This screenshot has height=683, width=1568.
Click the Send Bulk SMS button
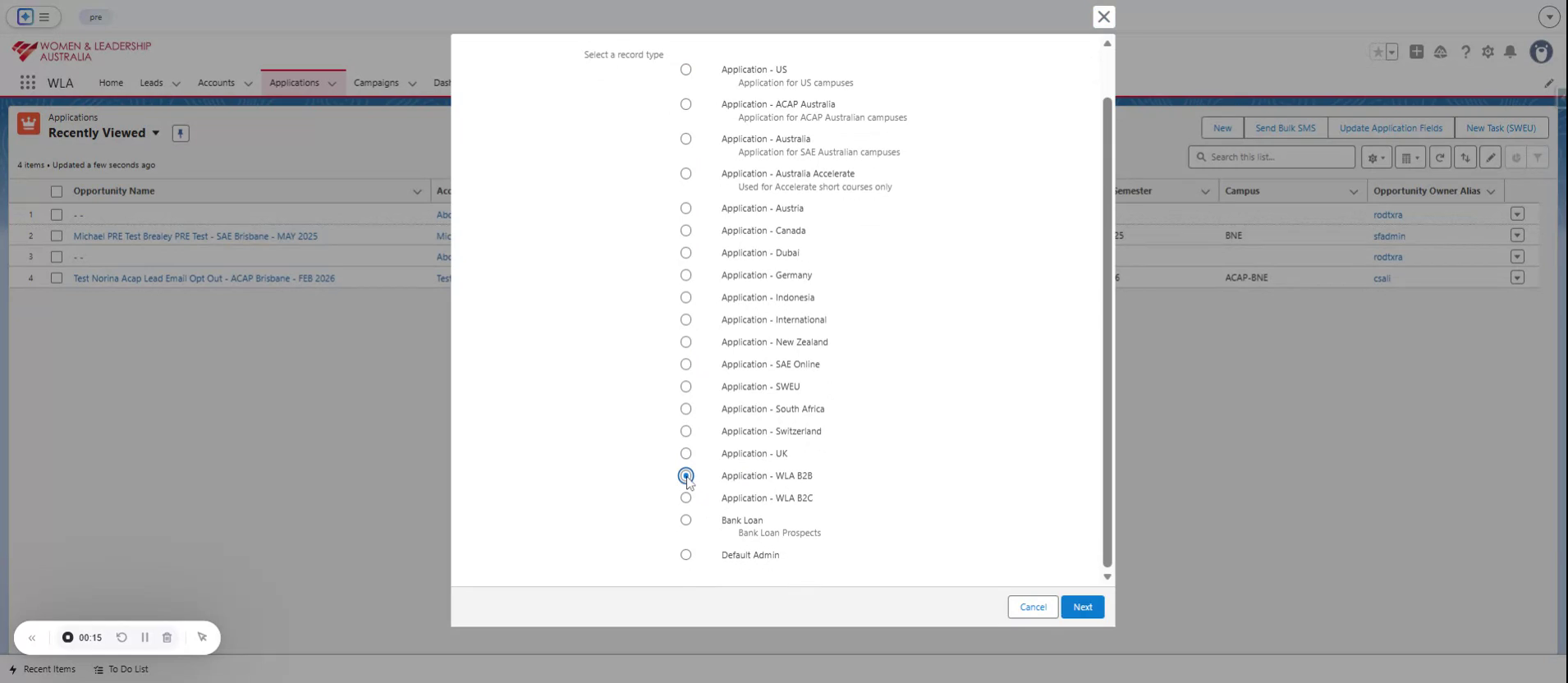click(x=1286, y=128)
